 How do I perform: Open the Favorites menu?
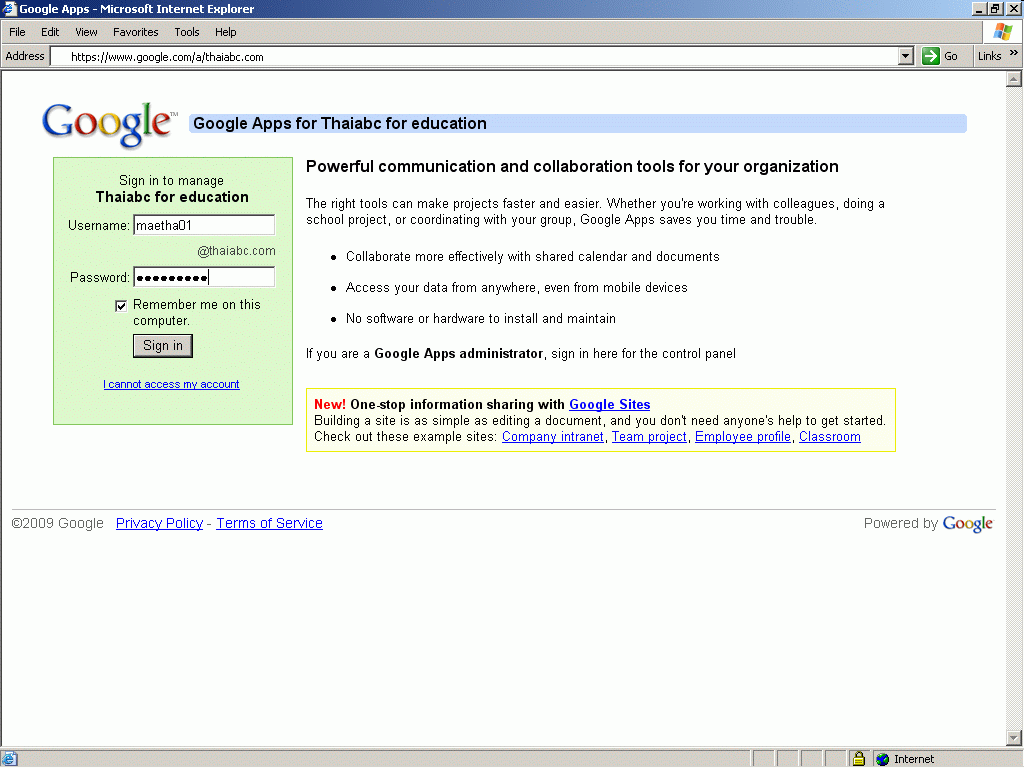[135, 32]
